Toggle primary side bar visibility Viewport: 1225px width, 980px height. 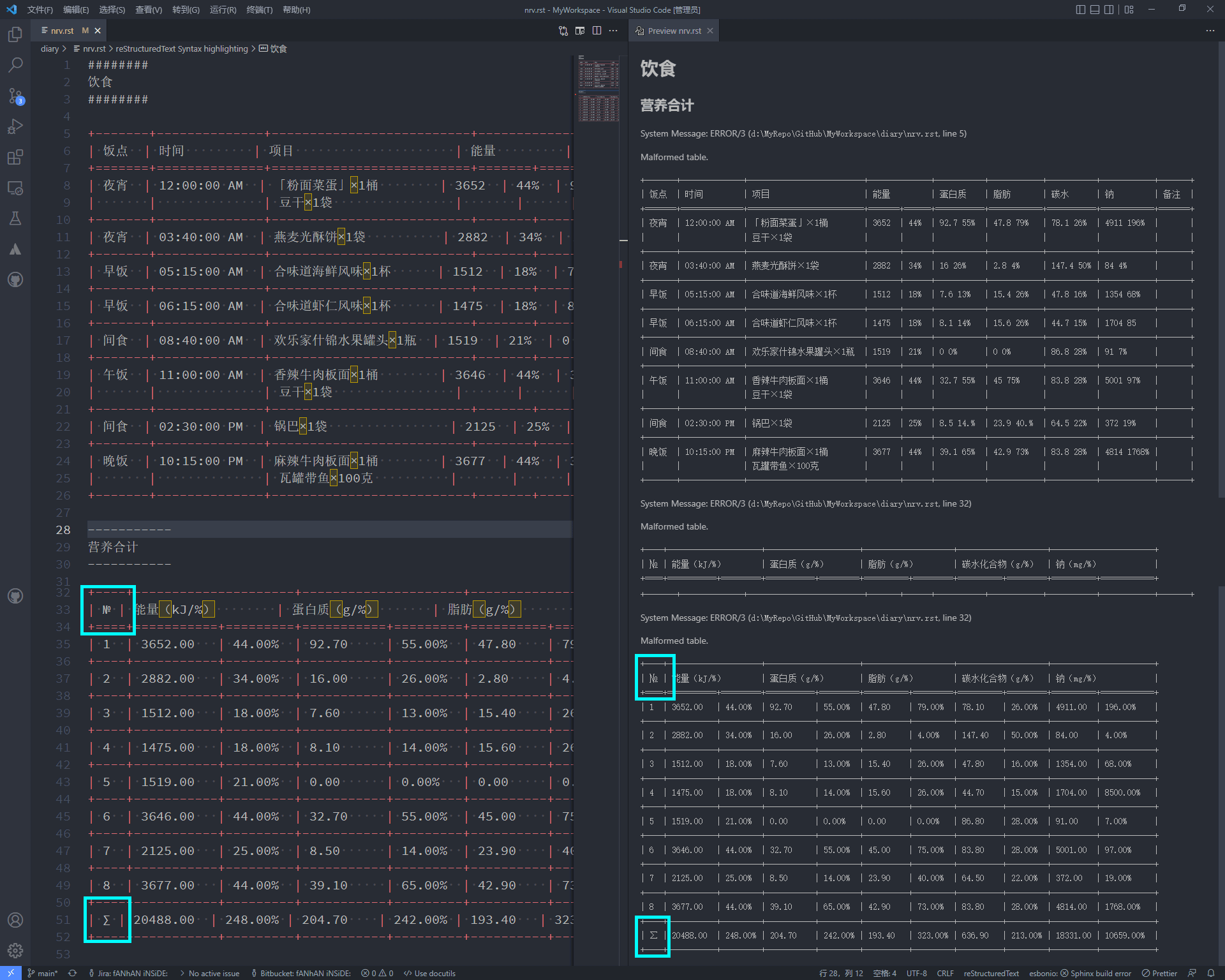coord(1080,10)
